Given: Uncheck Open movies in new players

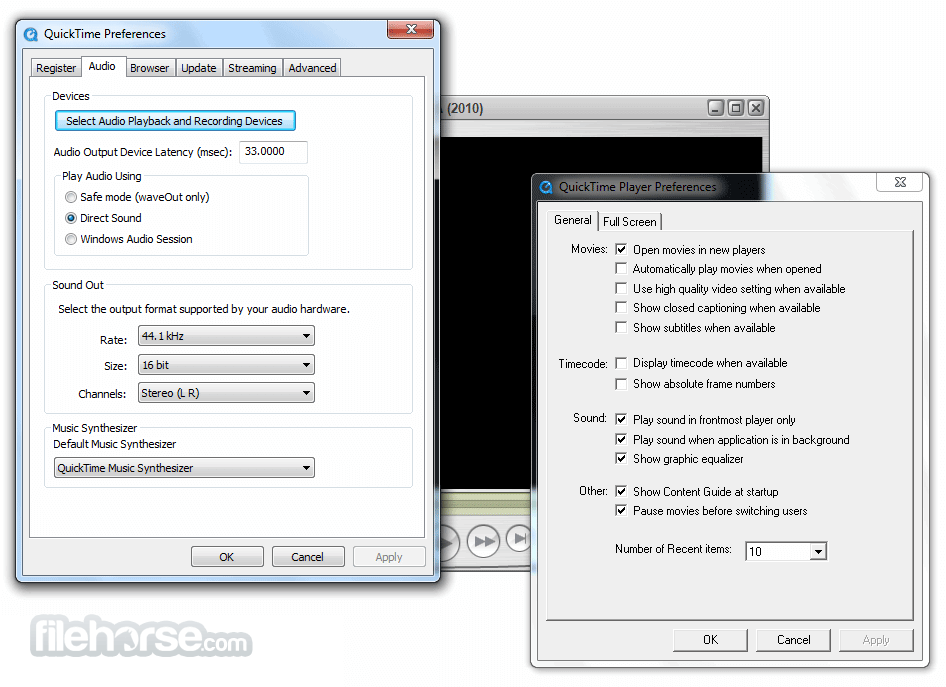Looking at the screenshot, I should [621, 249].
